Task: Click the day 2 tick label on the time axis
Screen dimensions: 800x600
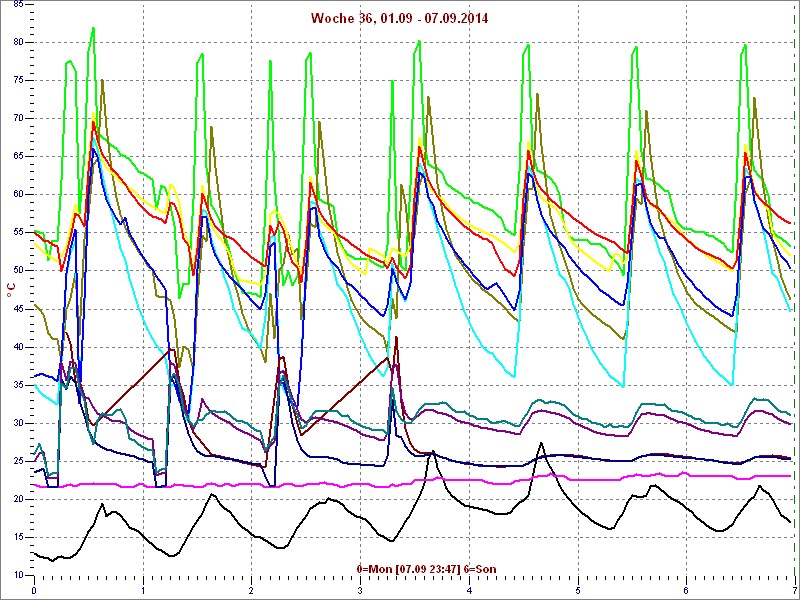Action: click(252, 591)
